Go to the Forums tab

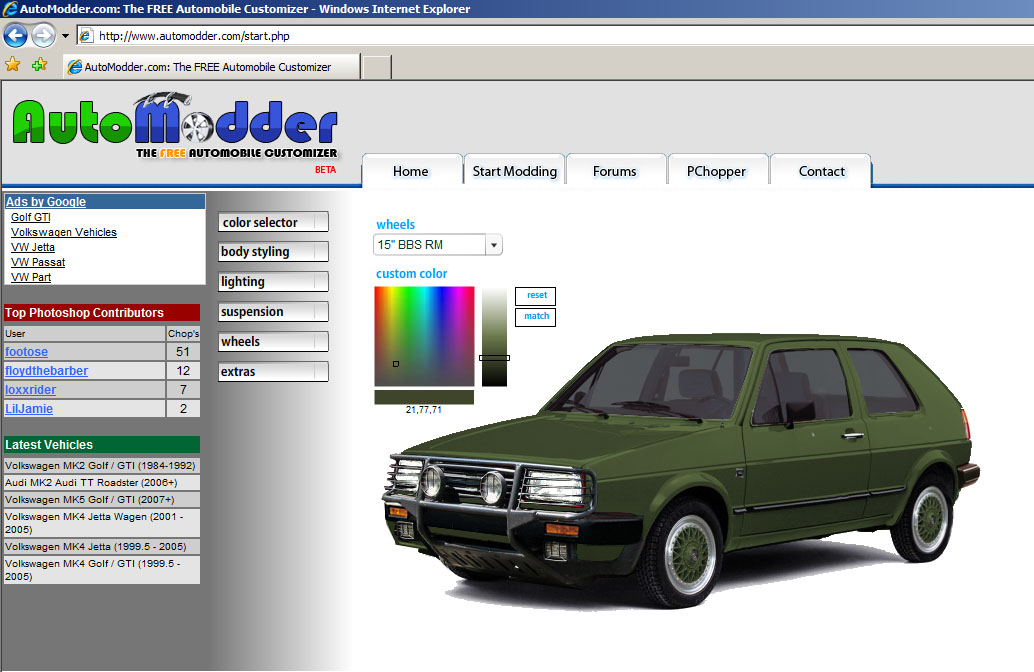[x=615, y=171]
